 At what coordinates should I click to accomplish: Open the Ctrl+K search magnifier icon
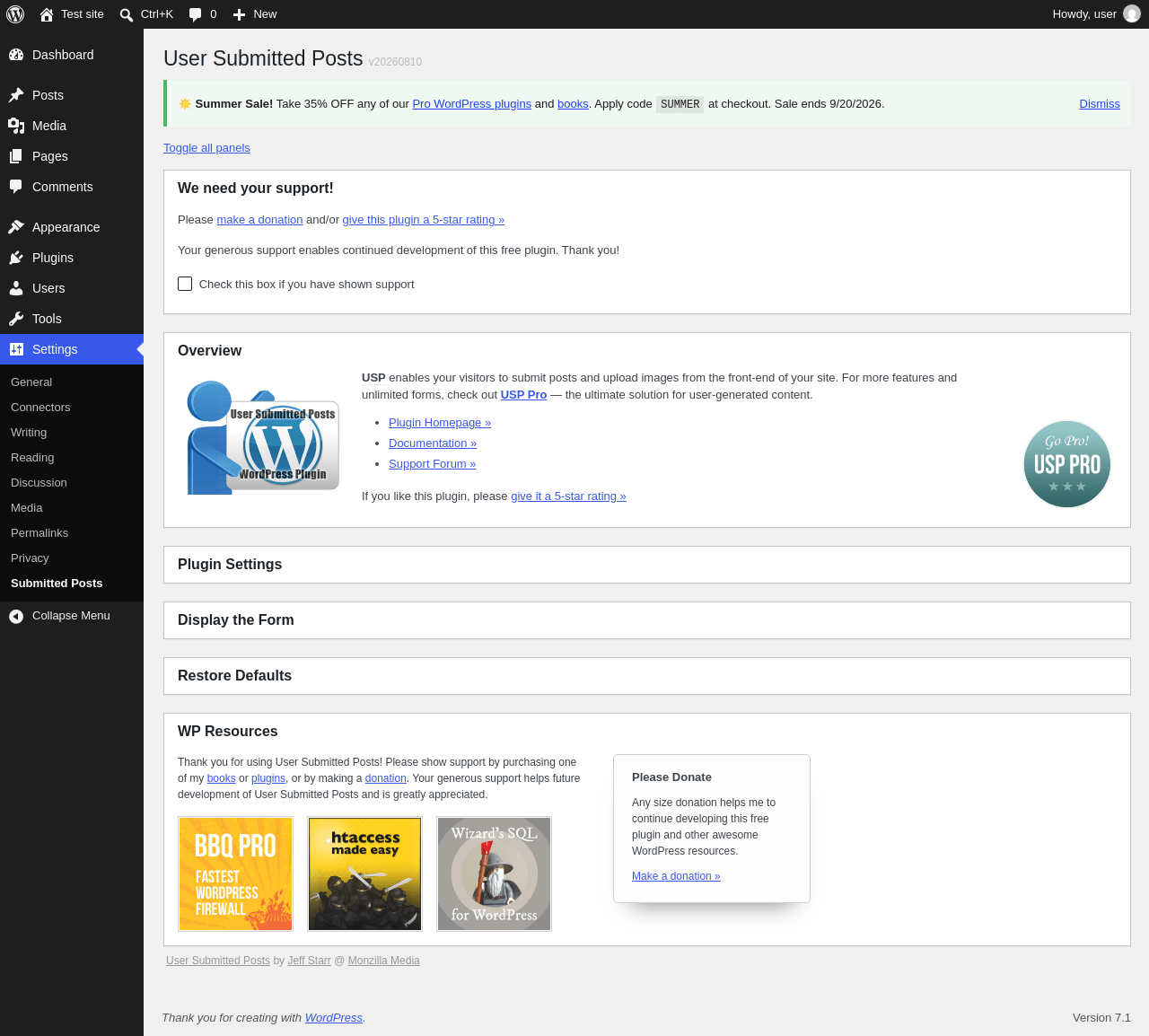[x=127, y=14]
